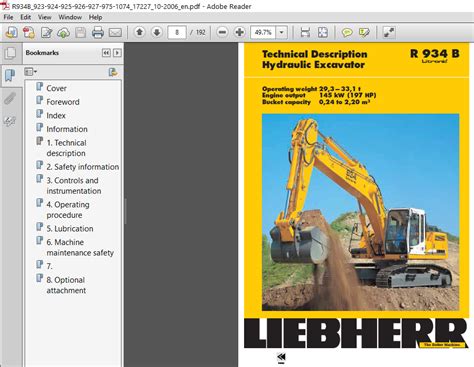Zoom out with the minus button
This screenshot has width=474, height=367.
pos(222,32)
